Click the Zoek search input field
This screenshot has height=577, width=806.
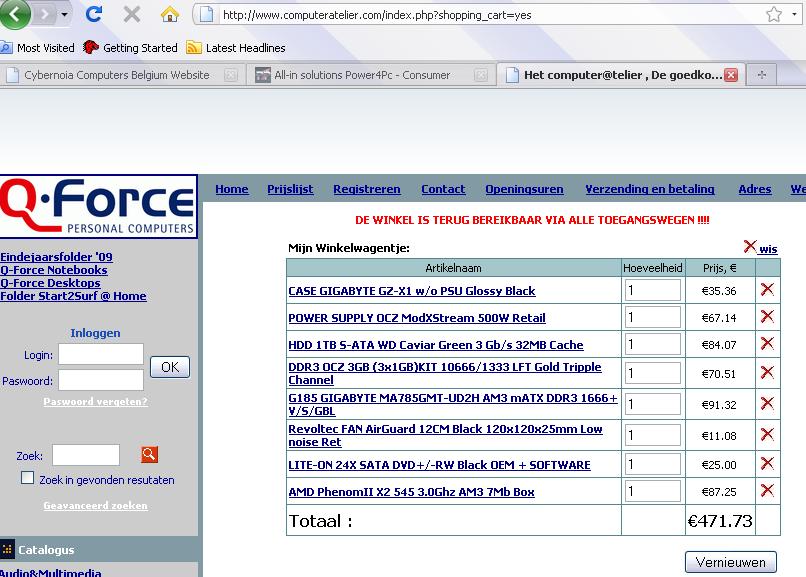(86, 455)
